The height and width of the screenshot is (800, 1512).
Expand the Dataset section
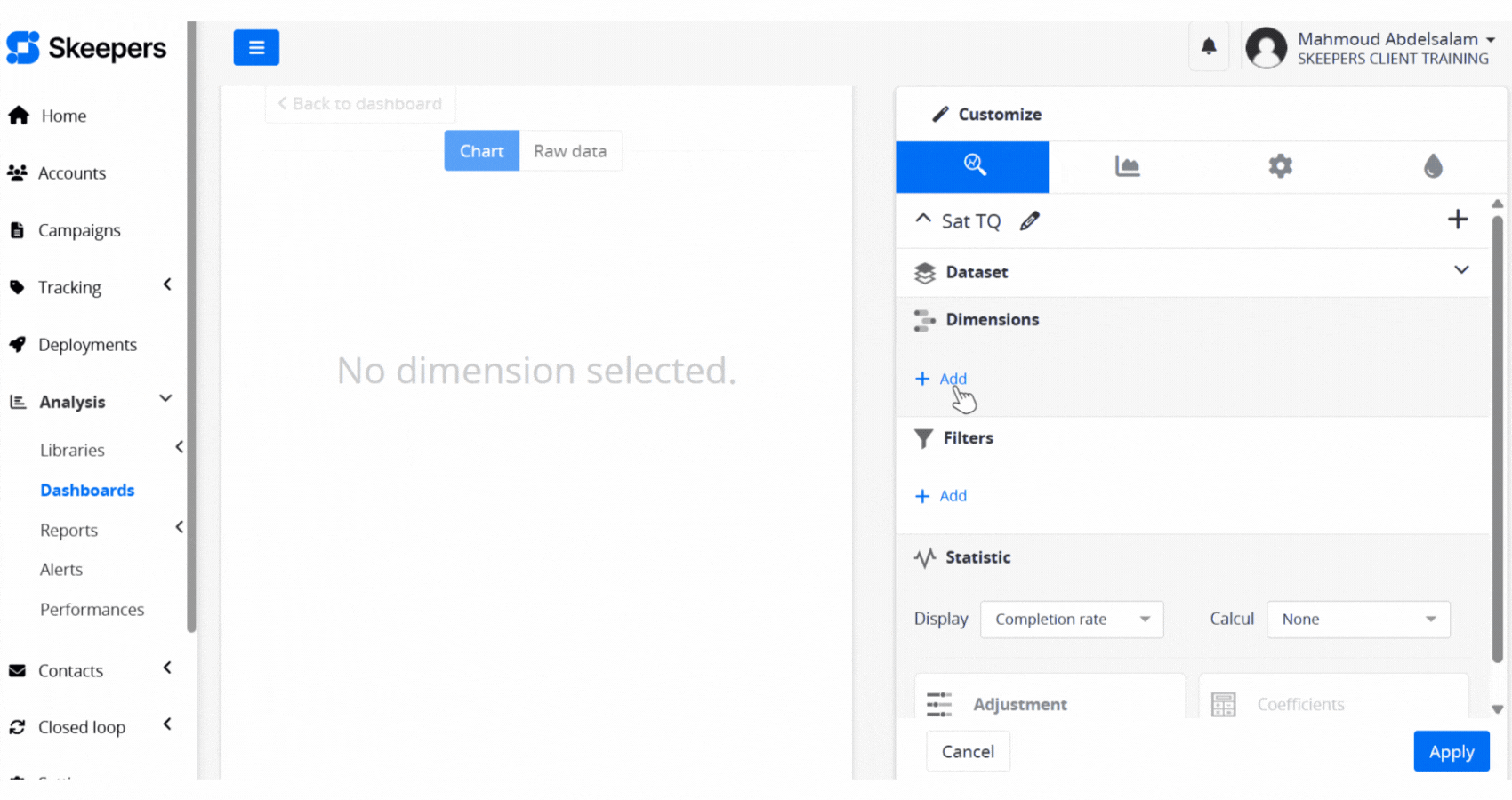tap(1460, 270)
